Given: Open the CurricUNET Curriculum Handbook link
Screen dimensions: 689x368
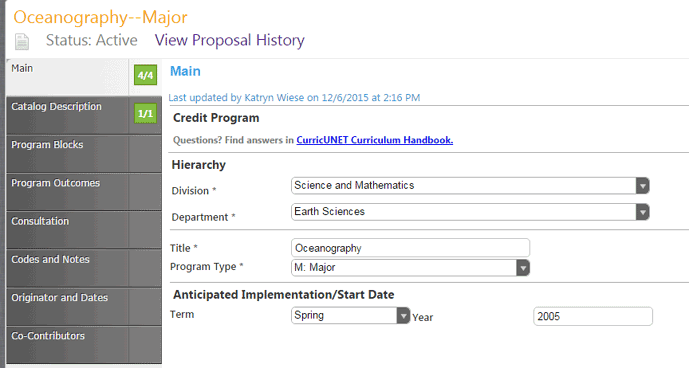Looking at the screenshot, I should [x=374, y=140].
